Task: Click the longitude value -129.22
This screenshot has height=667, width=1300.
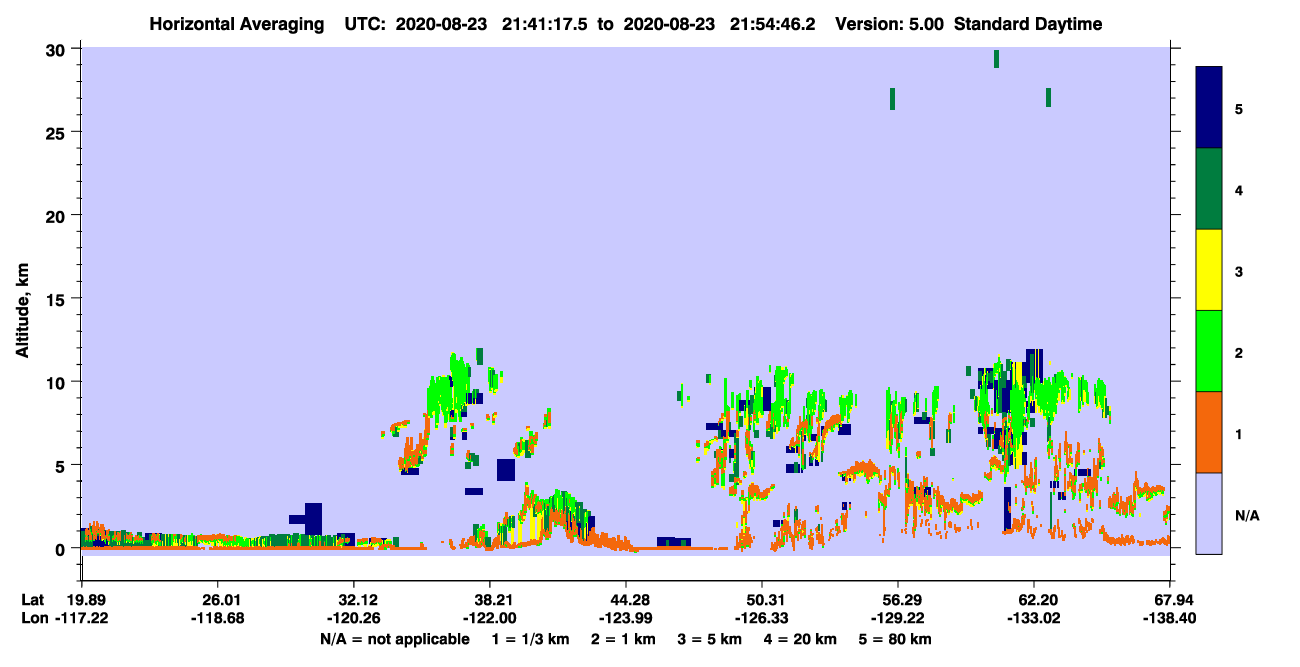Action: (x=898, y=619)
